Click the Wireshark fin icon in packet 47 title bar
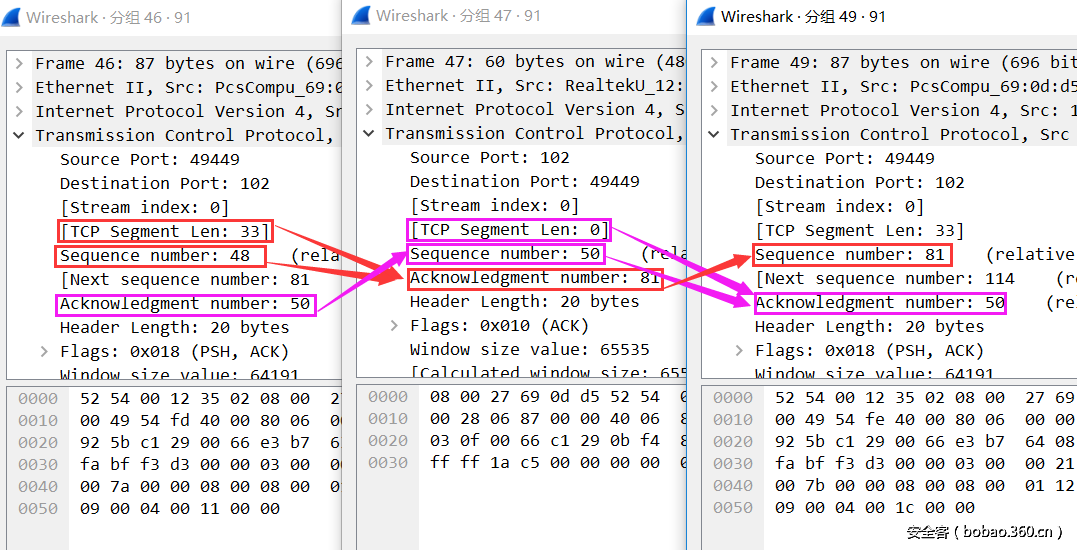This screenshot has height=550, width=1077. [x=361, y=15]
